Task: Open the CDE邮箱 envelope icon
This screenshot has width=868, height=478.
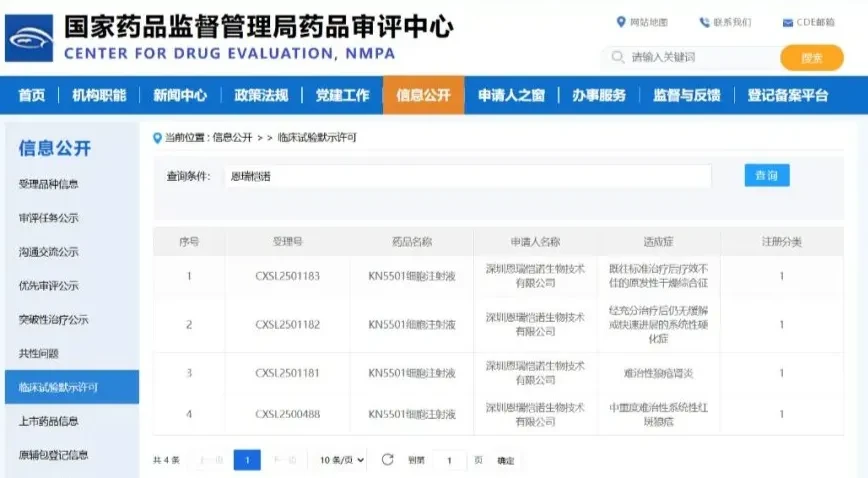Action: pyautogui.click(x=788, y=23)
